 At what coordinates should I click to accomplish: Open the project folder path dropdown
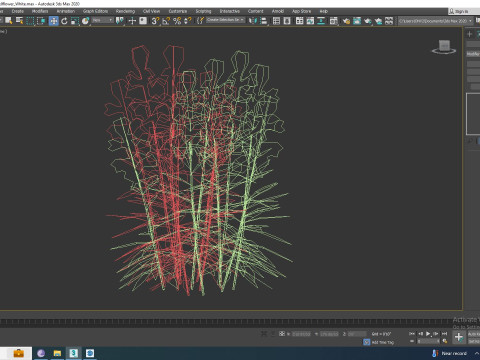coord(435,21)
